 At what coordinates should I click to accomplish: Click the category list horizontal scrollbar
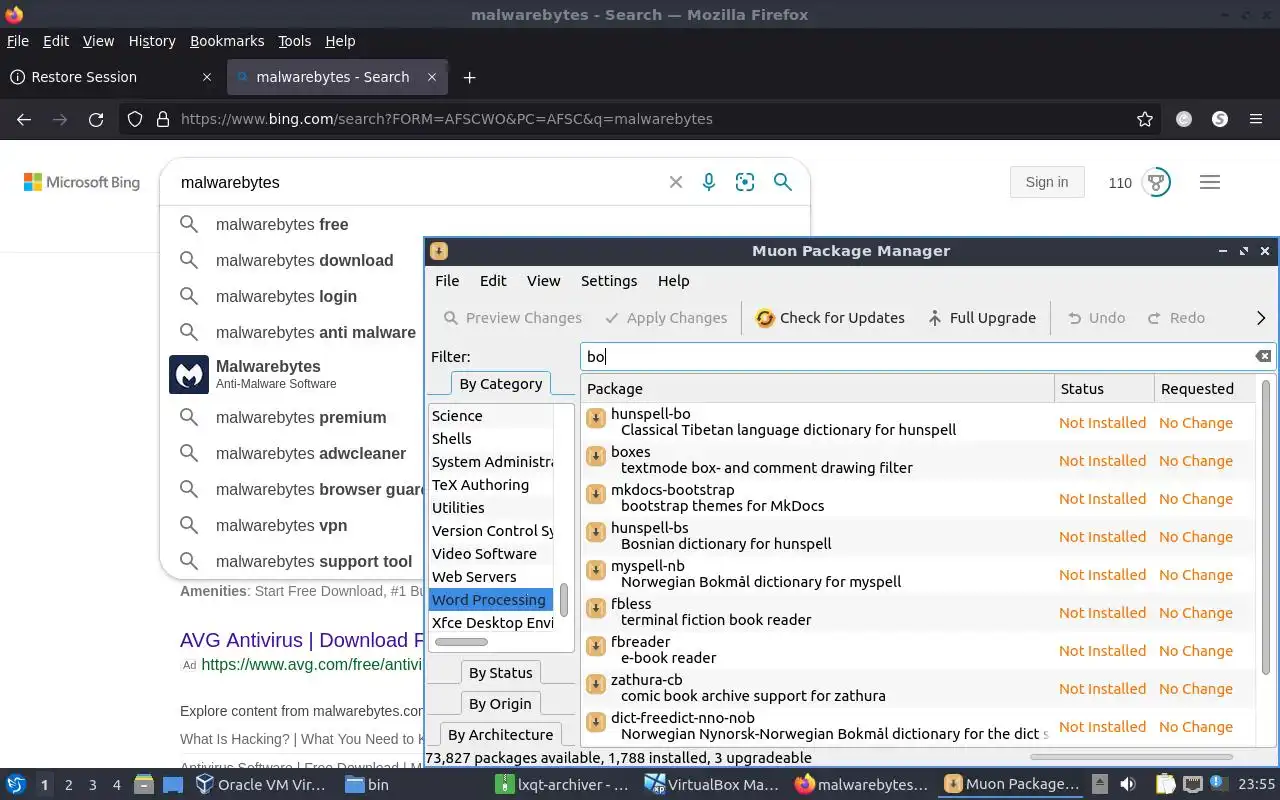(461, 642)
